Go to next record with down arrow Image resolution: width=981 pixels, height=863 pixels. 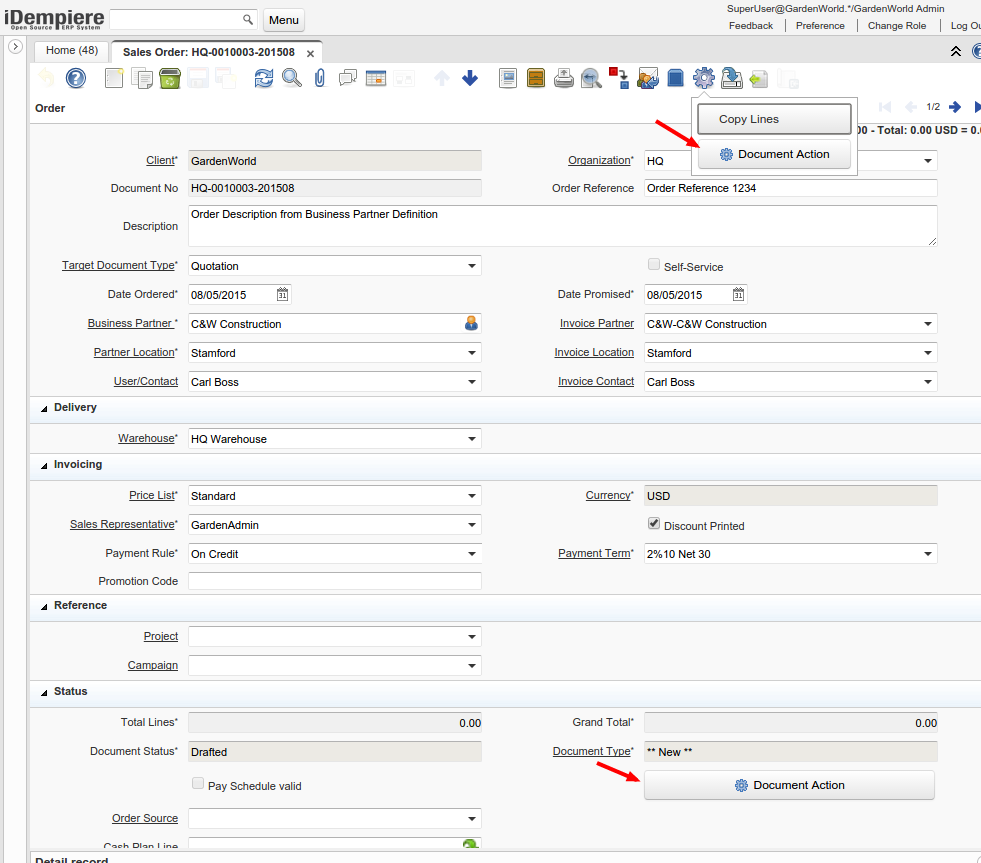470,78
